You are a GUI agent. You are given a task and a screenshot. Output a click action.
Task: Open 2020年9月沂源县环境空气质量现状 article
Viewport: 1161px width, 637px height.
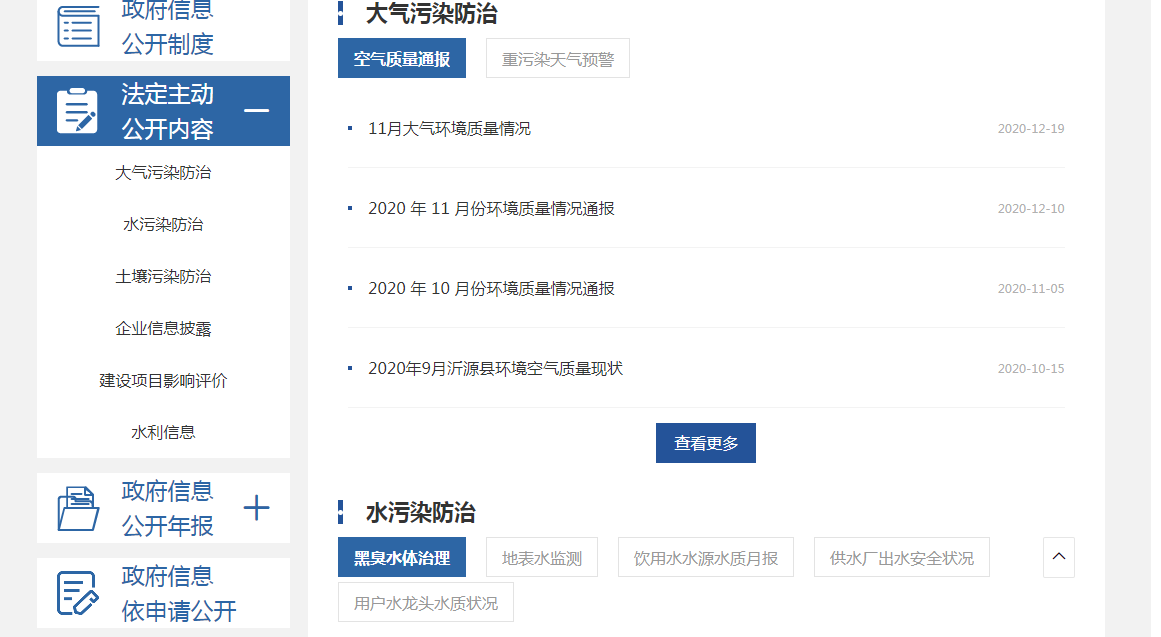coord(495,368)
